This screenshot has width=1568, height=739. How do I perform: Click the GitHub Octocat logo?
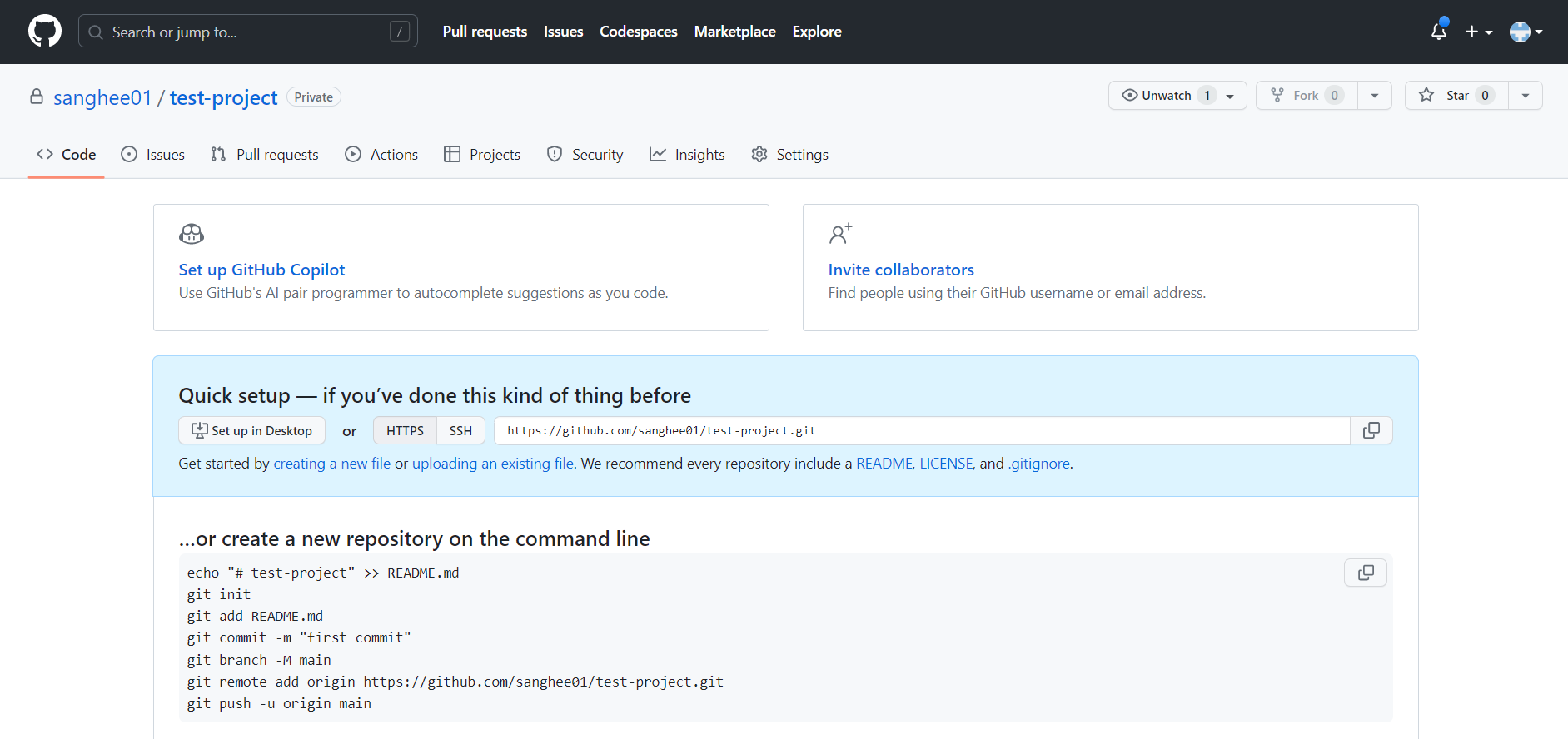45,32
